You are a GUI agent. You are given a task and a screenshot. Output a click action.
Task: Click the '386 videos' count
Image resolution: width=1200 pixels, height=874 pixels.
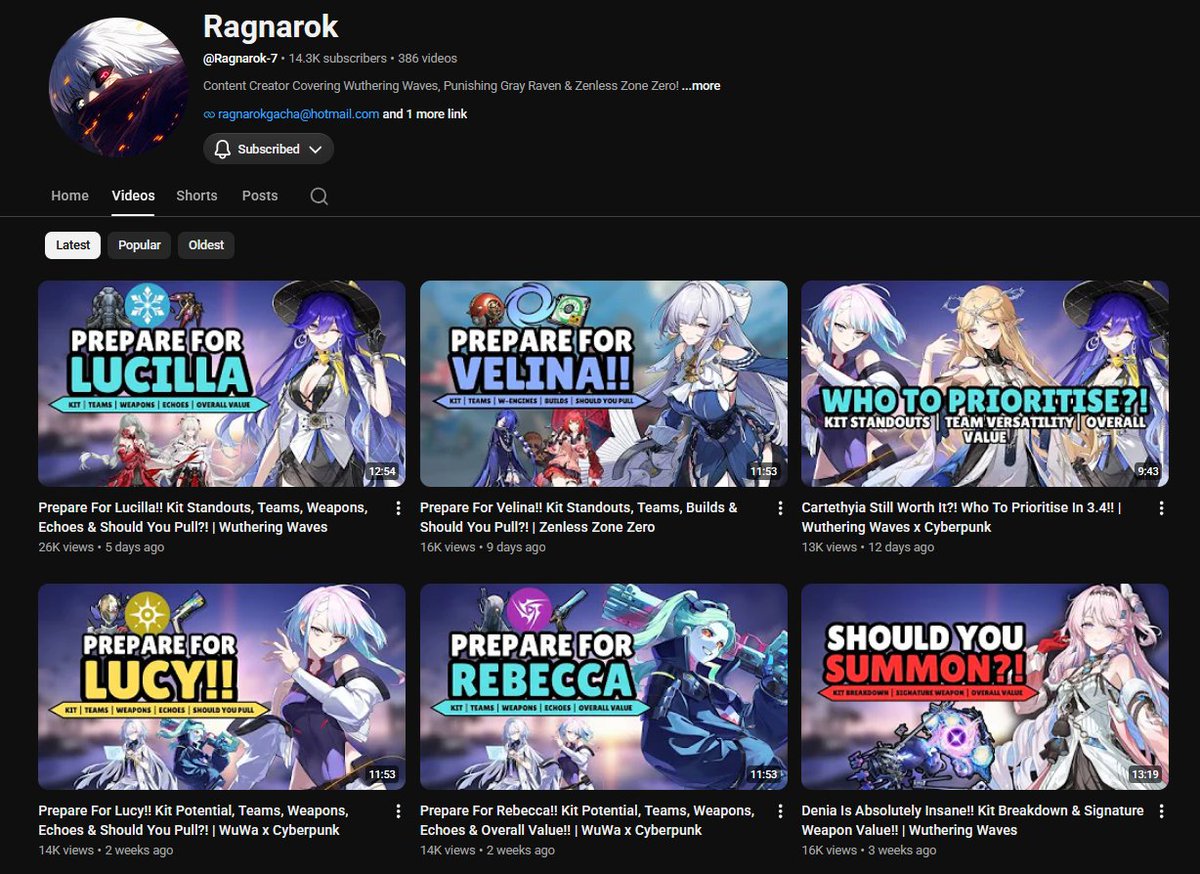(427, 59)
